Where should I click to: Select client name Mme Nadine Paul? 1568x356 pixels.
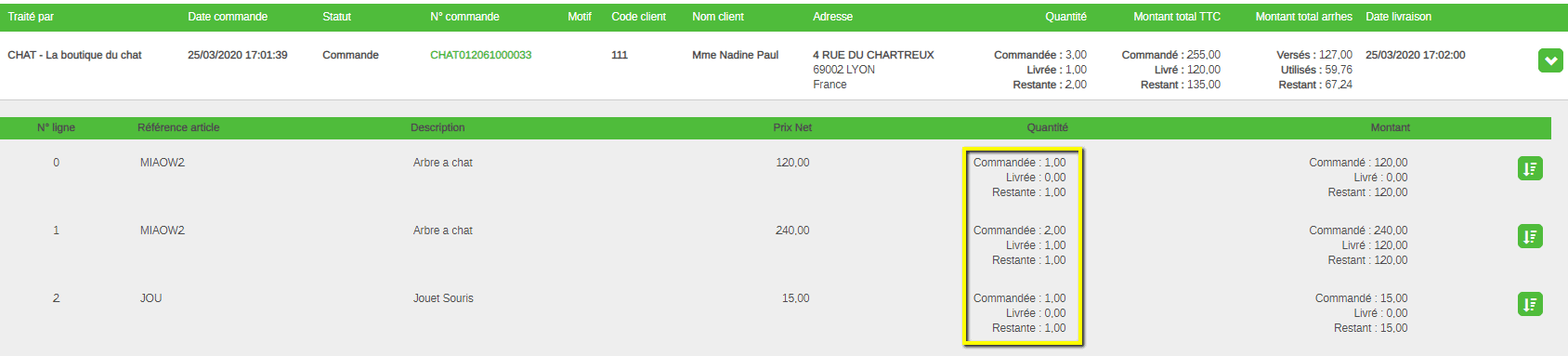[x=735, y=55]
